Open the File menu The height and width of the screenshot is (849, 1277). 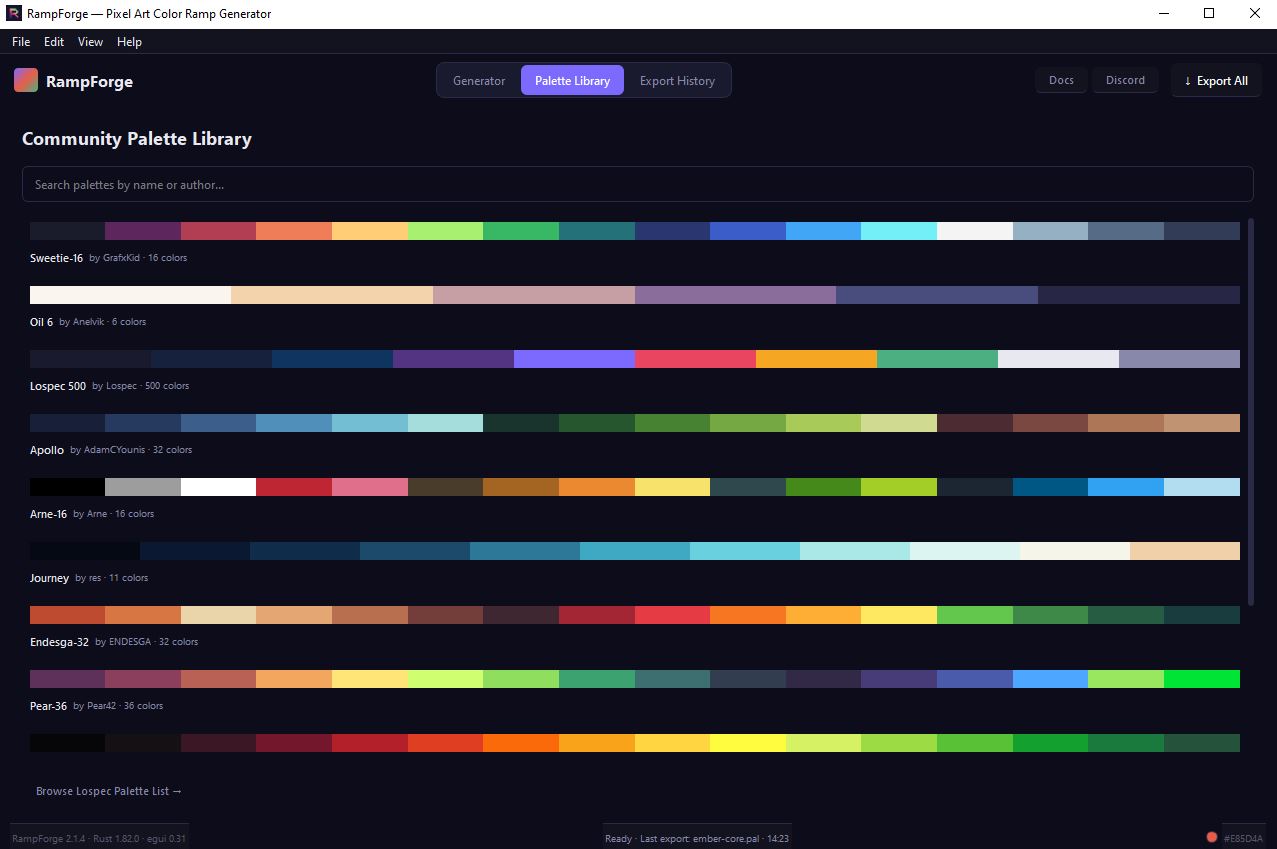(x=21, y=42)
